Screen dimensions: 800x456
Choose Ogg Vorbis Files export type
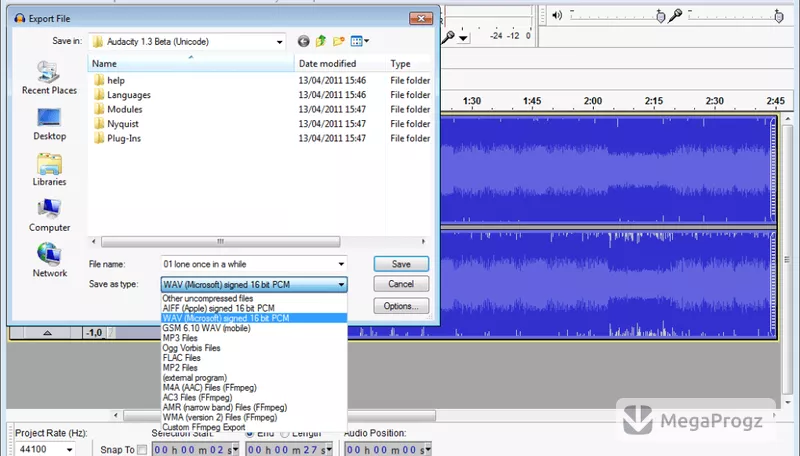254,348
